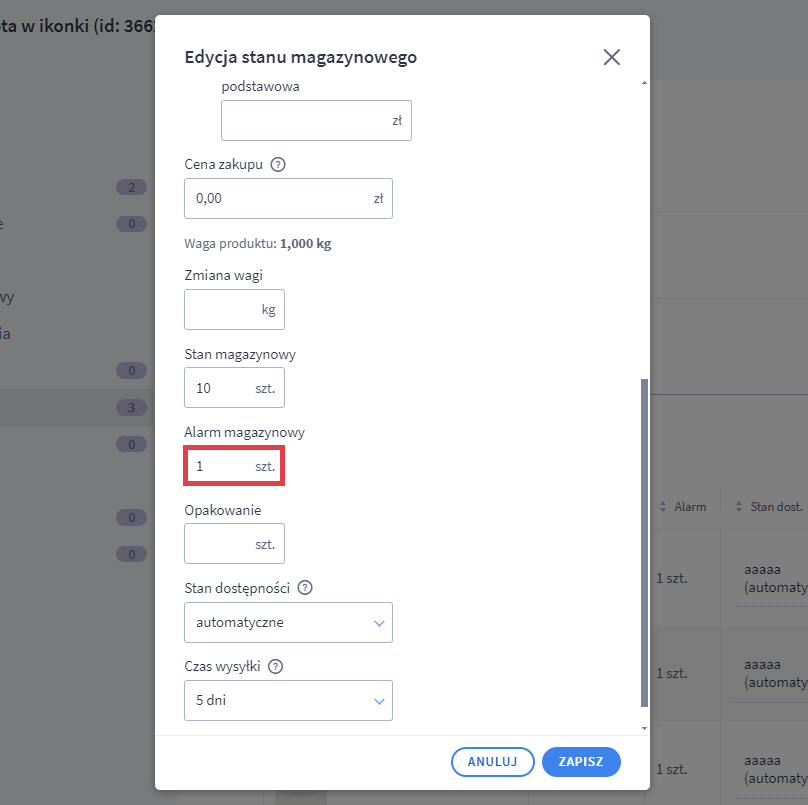This screenshot has height=805, width=808.
Task: Click the dialog's vertical scrollbar thumb
Action: 644,540
